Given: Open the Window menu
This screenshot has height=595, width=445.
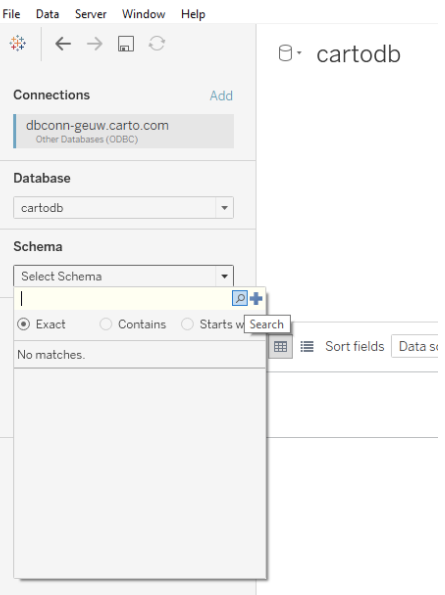Looking at the screenshot, I should pyautogui.click(x=143, y=14).
